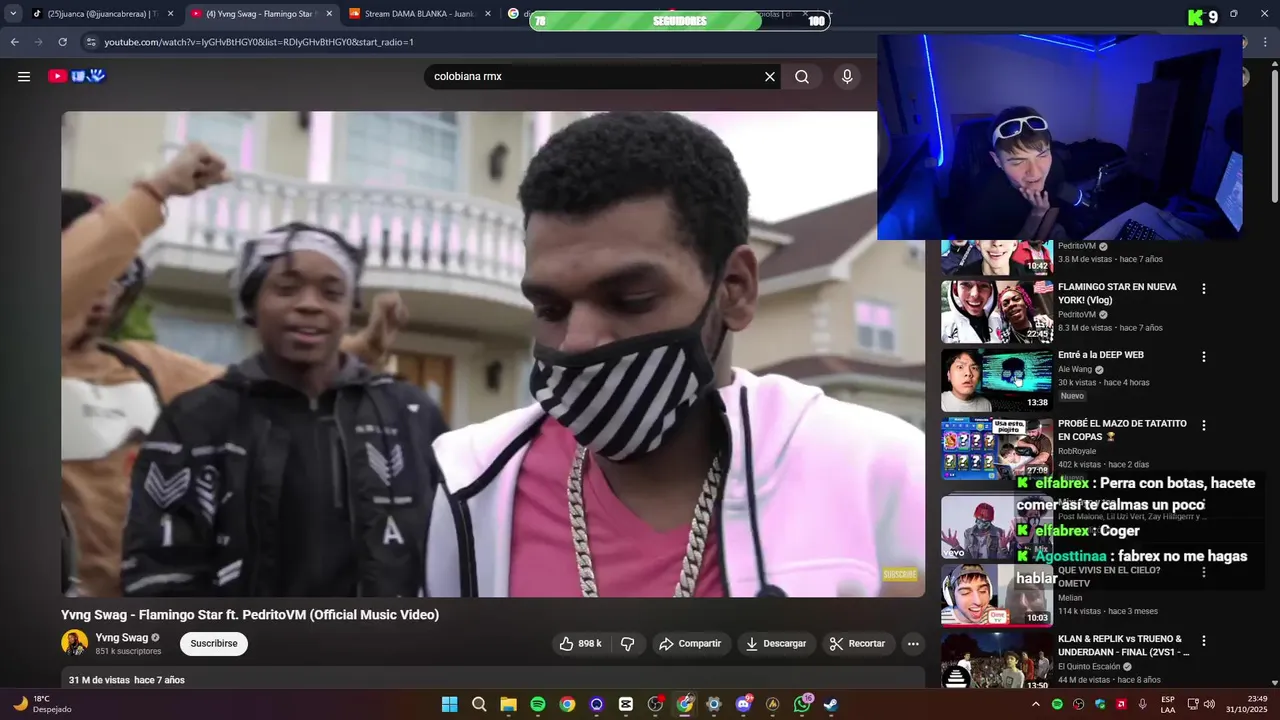Screen dimensions: 1280x720
Task: Open the tab search dropdown arrow
Action: pos(13,14)
